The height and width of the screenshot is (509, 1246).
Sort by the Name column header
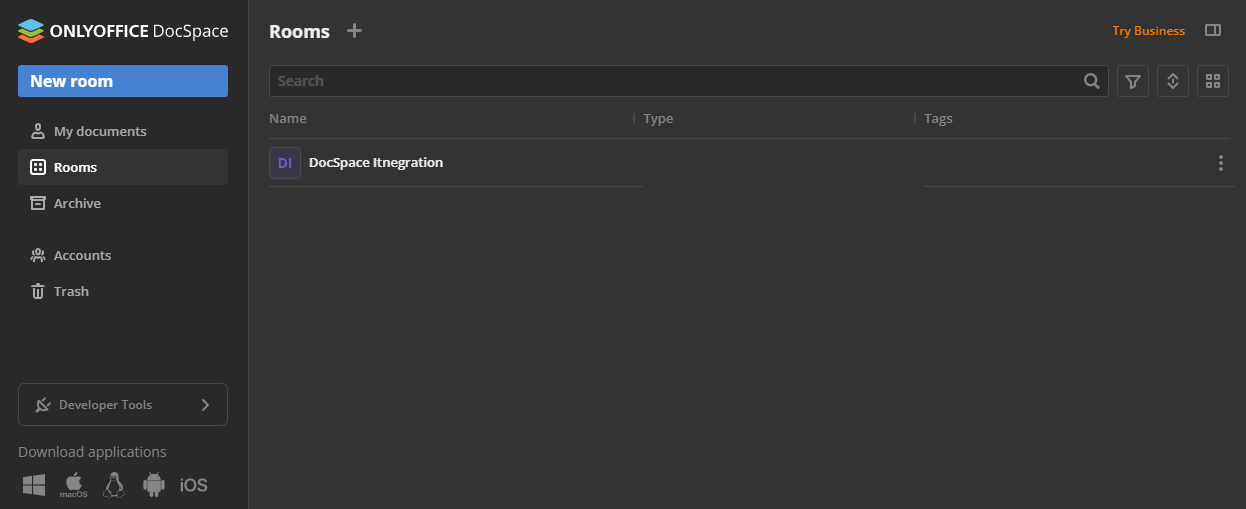(288, 118)
